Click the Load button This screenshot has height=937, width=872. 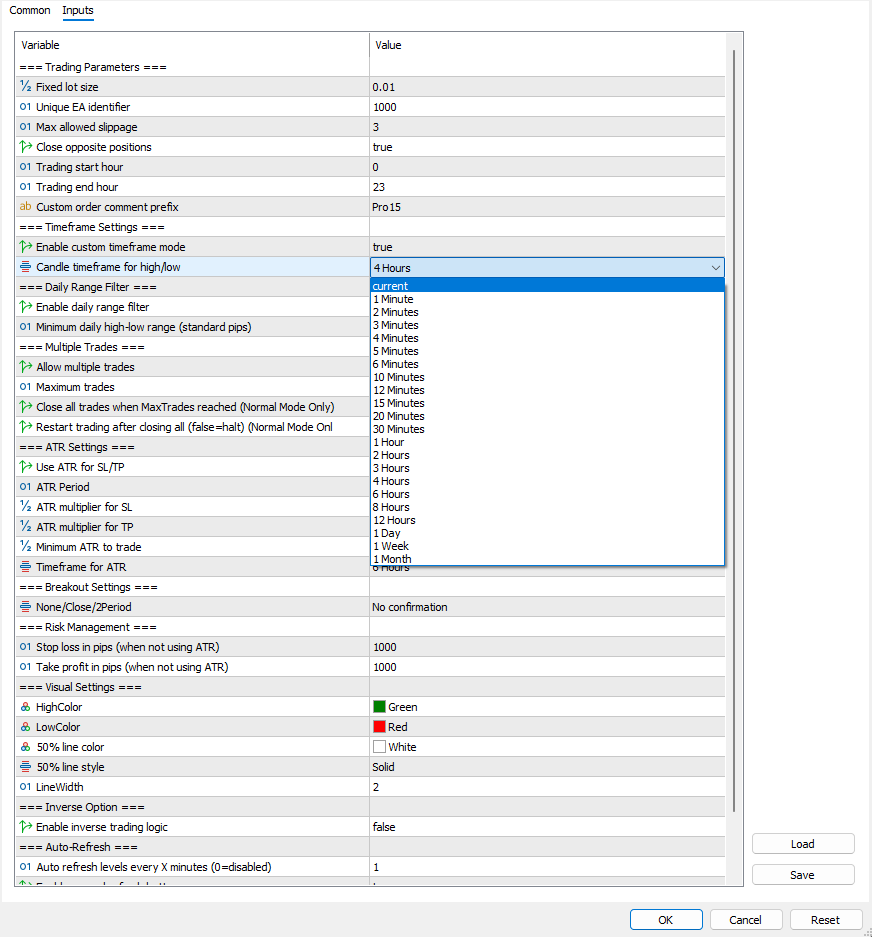(x=803, y=844)
